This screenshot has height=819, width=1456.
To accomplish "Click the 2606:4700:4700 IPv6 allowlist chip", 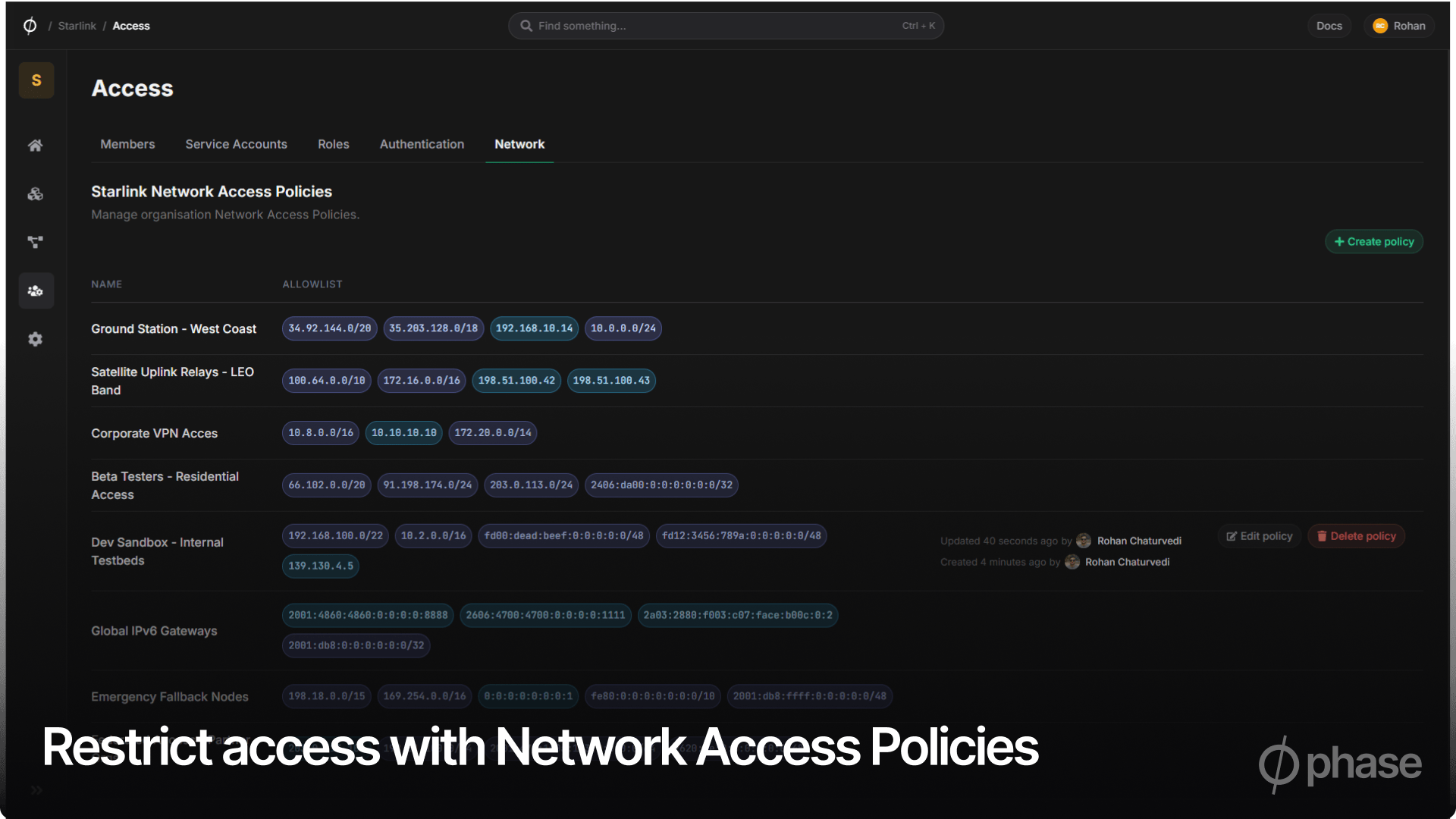I will (x=546, y=616).
